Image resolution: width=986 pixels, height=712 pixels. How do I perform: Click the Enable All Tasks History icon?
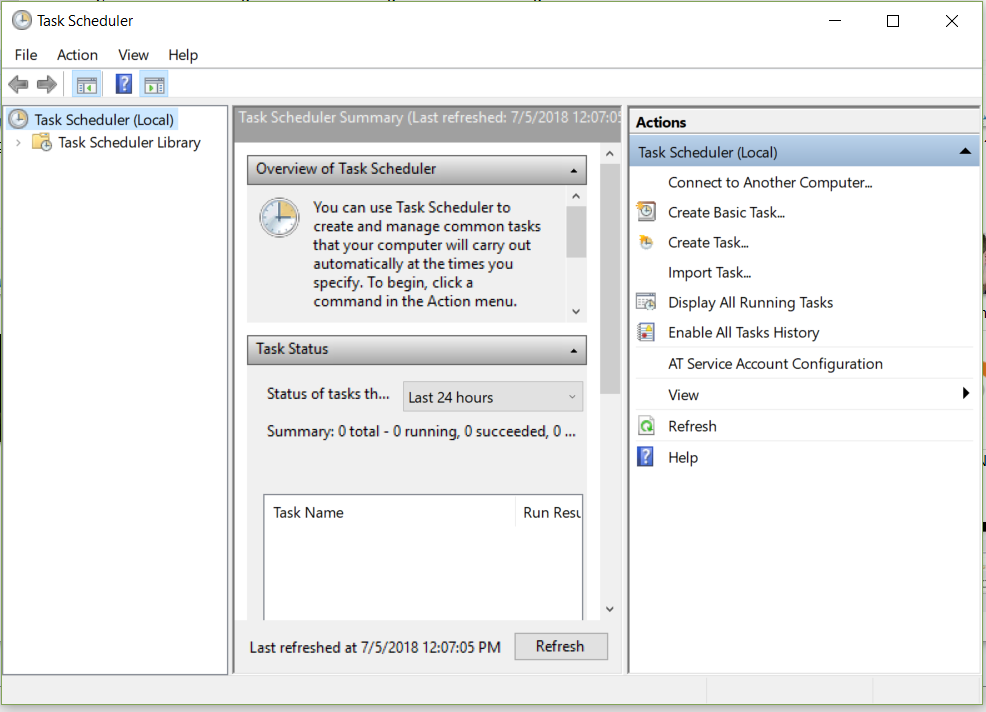(x=646, y=332)
